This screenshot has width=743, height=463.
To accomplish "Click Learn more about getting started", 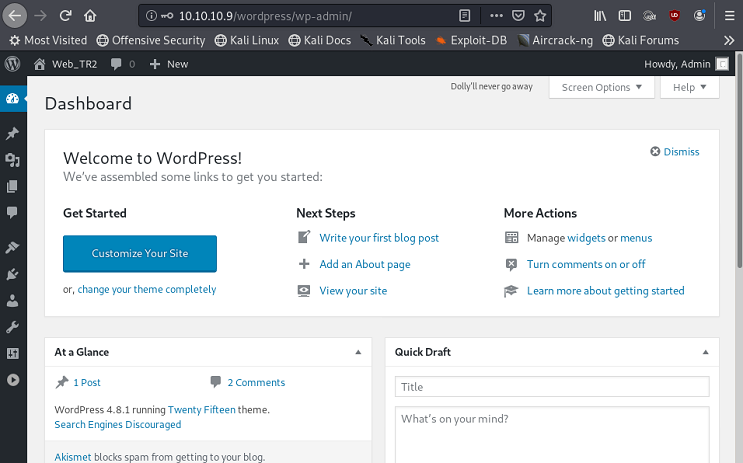I will pos(606,291).
